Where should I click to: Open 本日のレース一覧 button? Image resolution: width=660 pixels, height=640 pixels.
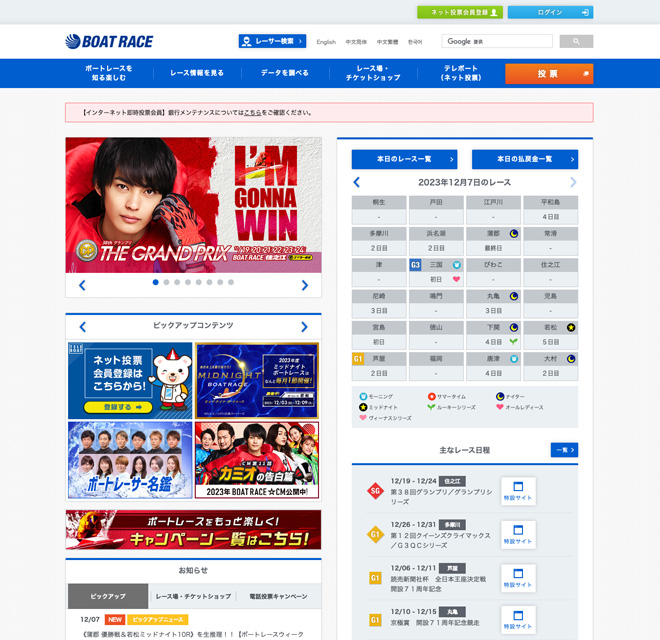pos(405,159)
